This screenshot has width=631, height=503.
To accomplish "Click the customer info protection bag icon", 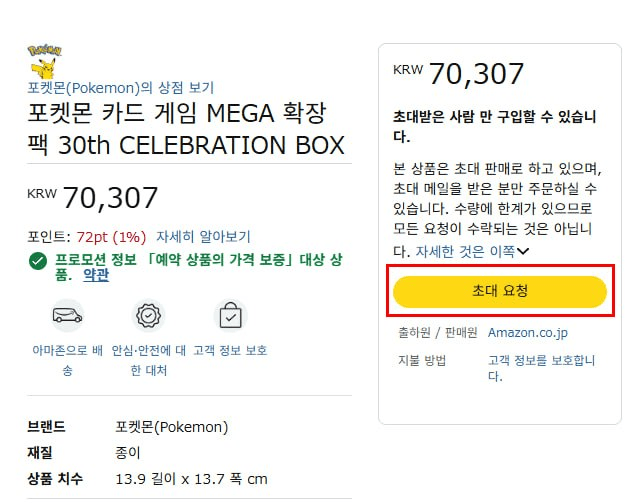I will click(x=231, y=315).
